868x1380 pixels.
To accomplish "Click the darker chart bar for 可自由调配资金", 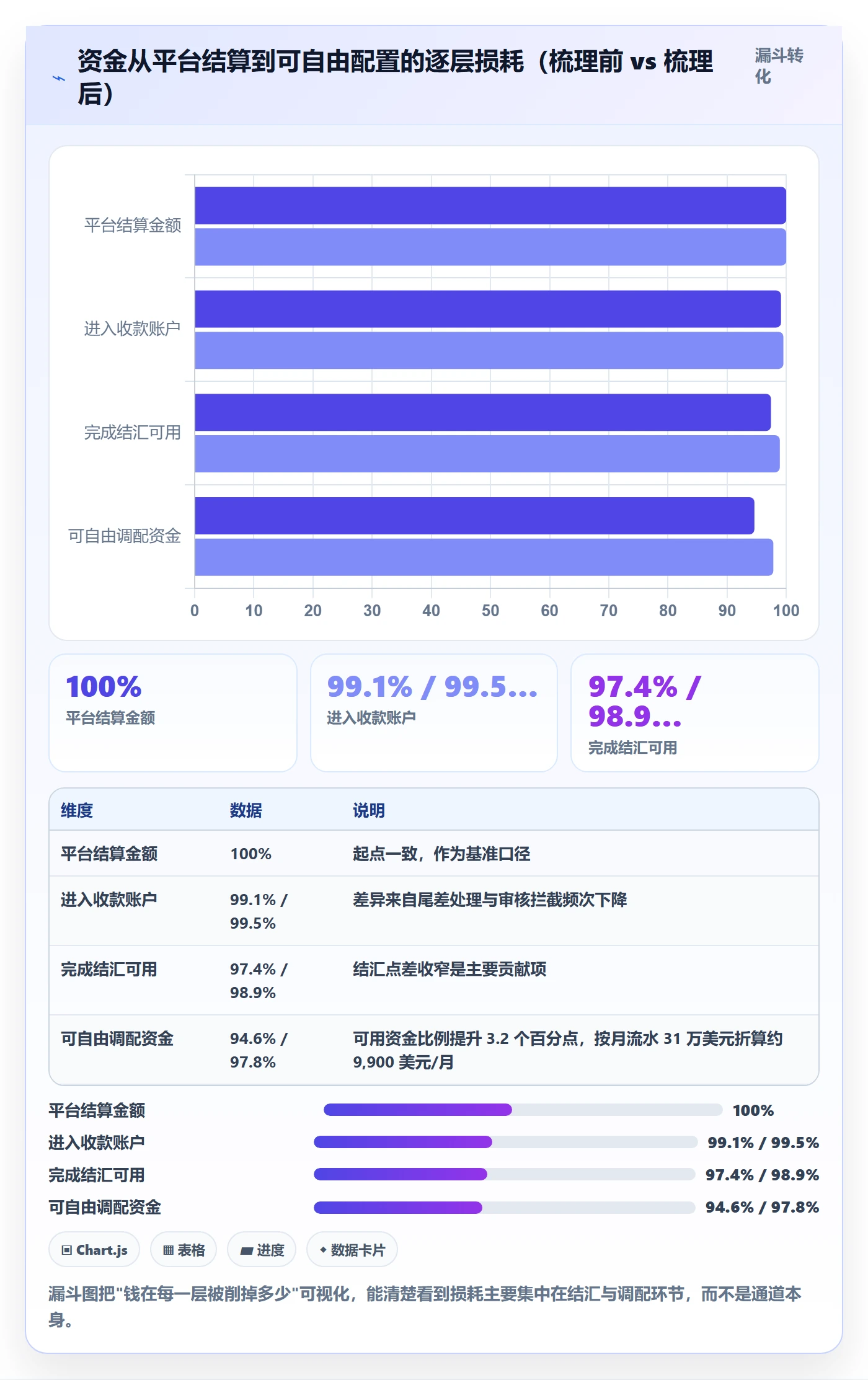I will tap(475, 516).
